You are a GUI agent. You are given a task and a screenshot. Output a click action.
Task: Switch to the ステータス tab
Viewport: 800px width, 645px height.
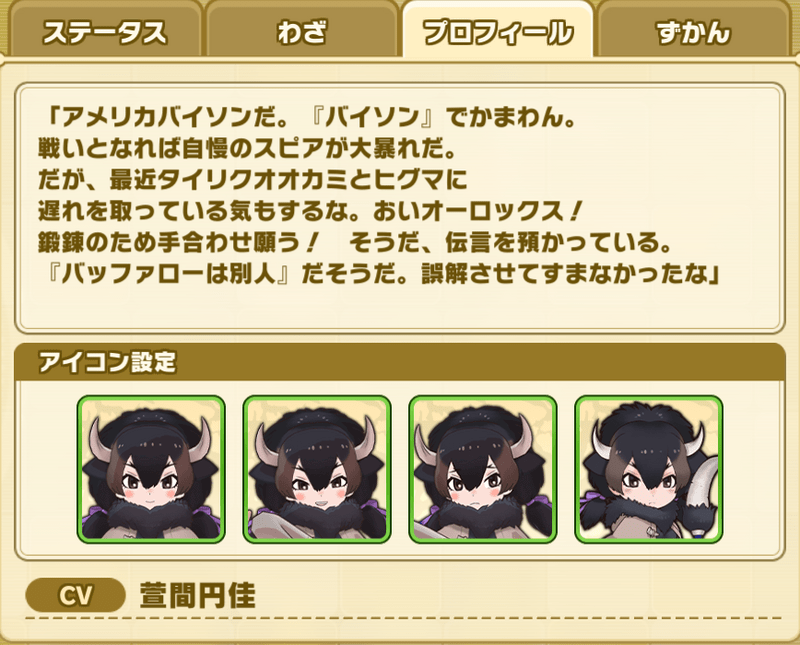tap(106, 32)
